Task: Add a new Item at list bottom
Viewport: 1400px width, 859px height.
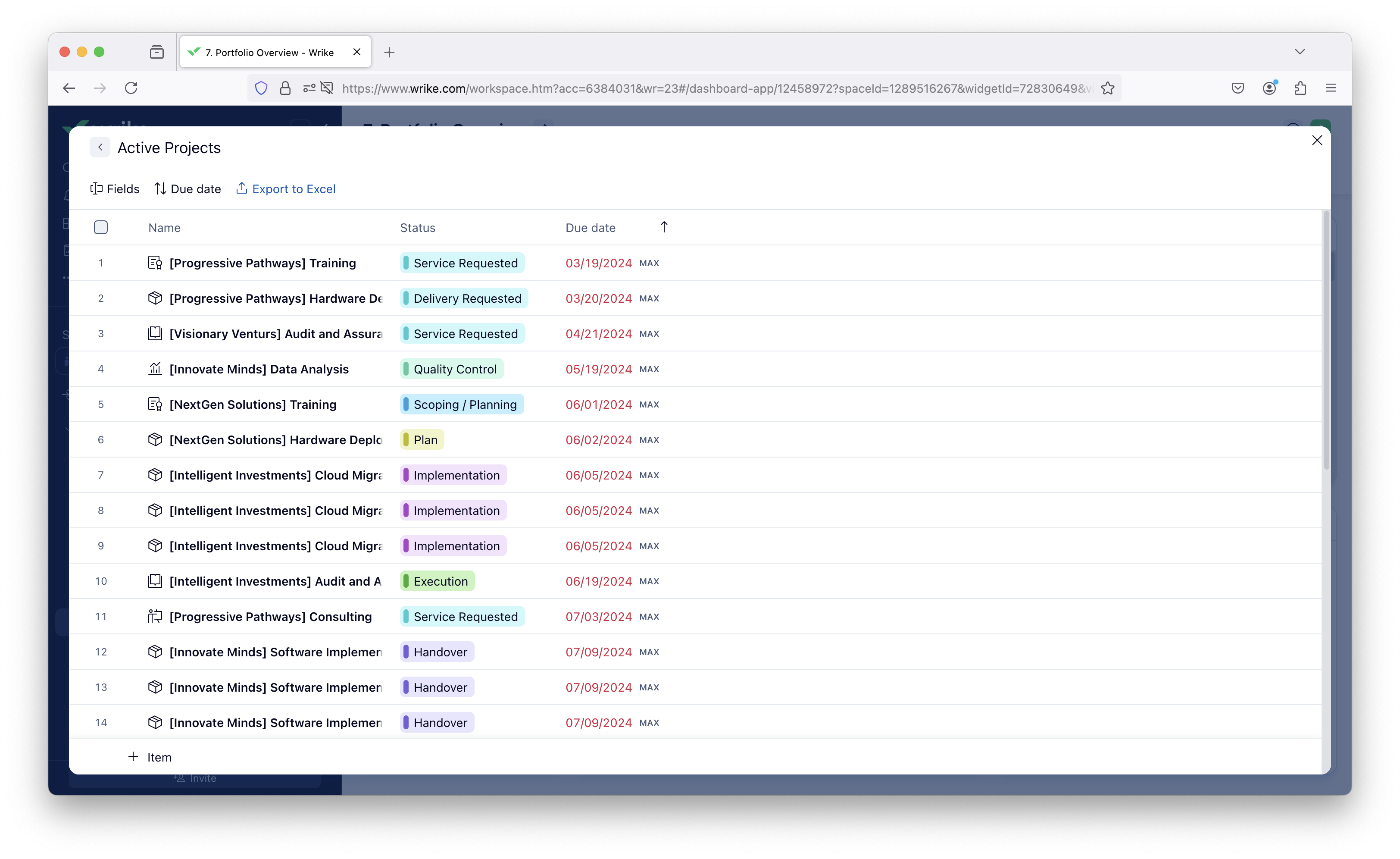Action: tap(150, 757)
